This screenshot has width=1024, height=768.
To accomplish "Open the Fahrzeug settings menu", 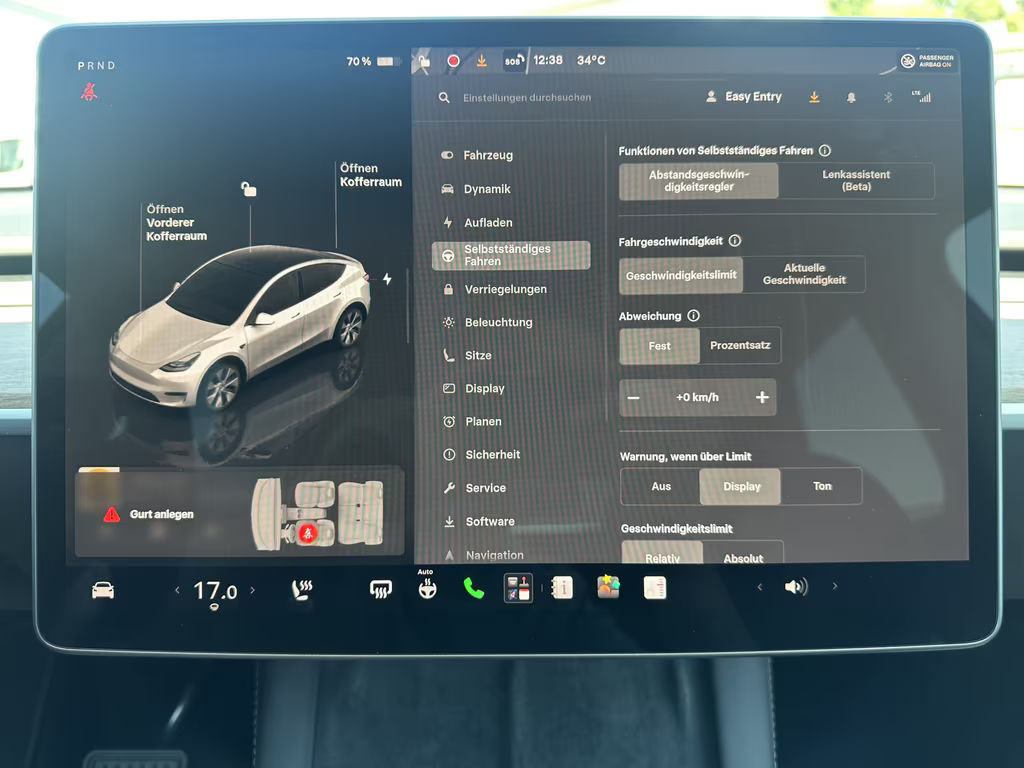I will click(511, 155).
